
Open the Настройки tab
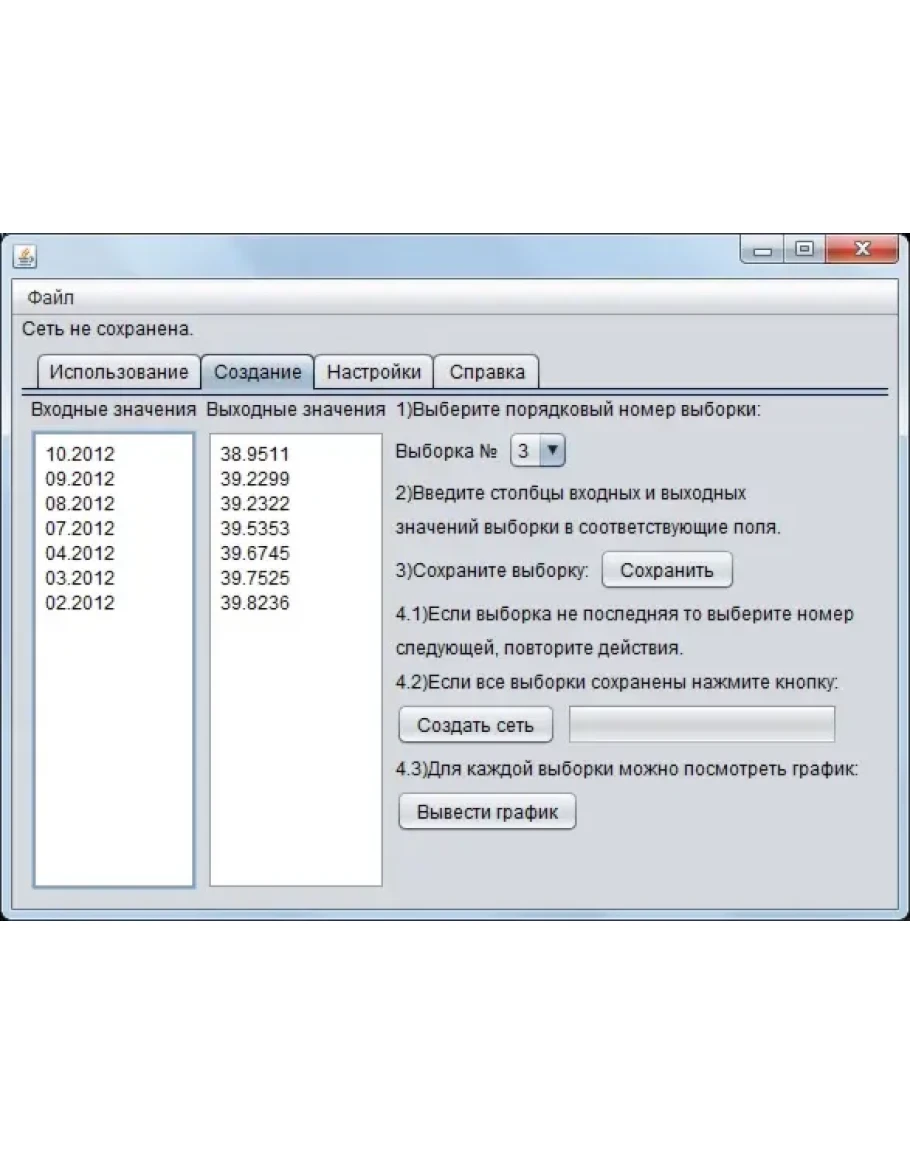tap(374, 372)
